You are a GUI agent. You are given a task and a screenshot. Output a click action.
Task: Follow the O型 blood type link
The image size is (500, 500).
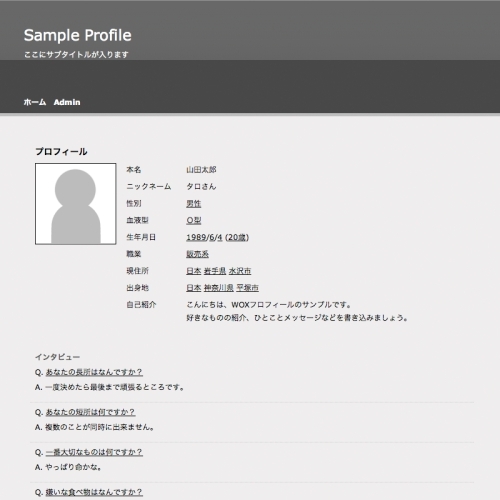(194, 220)
